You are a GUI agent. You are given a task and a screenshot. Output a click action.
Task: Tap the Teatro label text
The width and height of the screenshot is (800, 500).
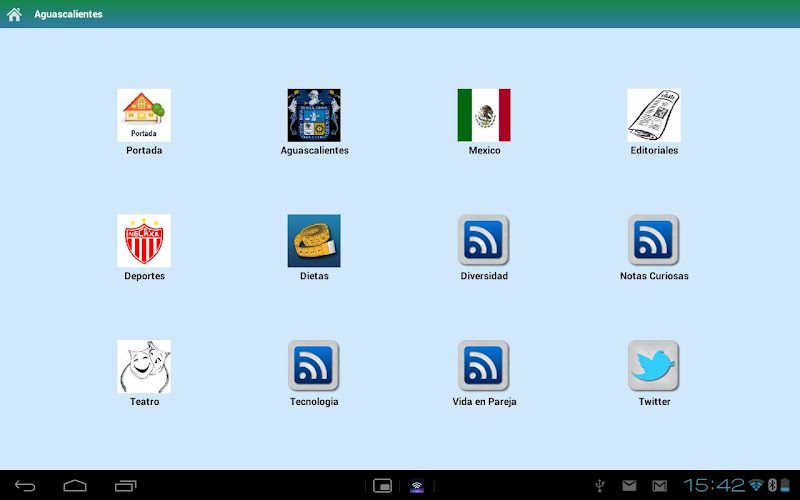tap(144, 402)
